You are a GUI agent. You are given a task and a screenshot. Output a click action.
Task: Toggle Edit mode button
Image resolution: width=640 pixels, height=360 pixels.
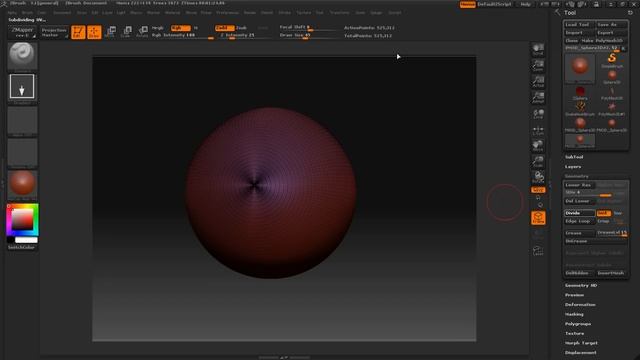point(78,32)
